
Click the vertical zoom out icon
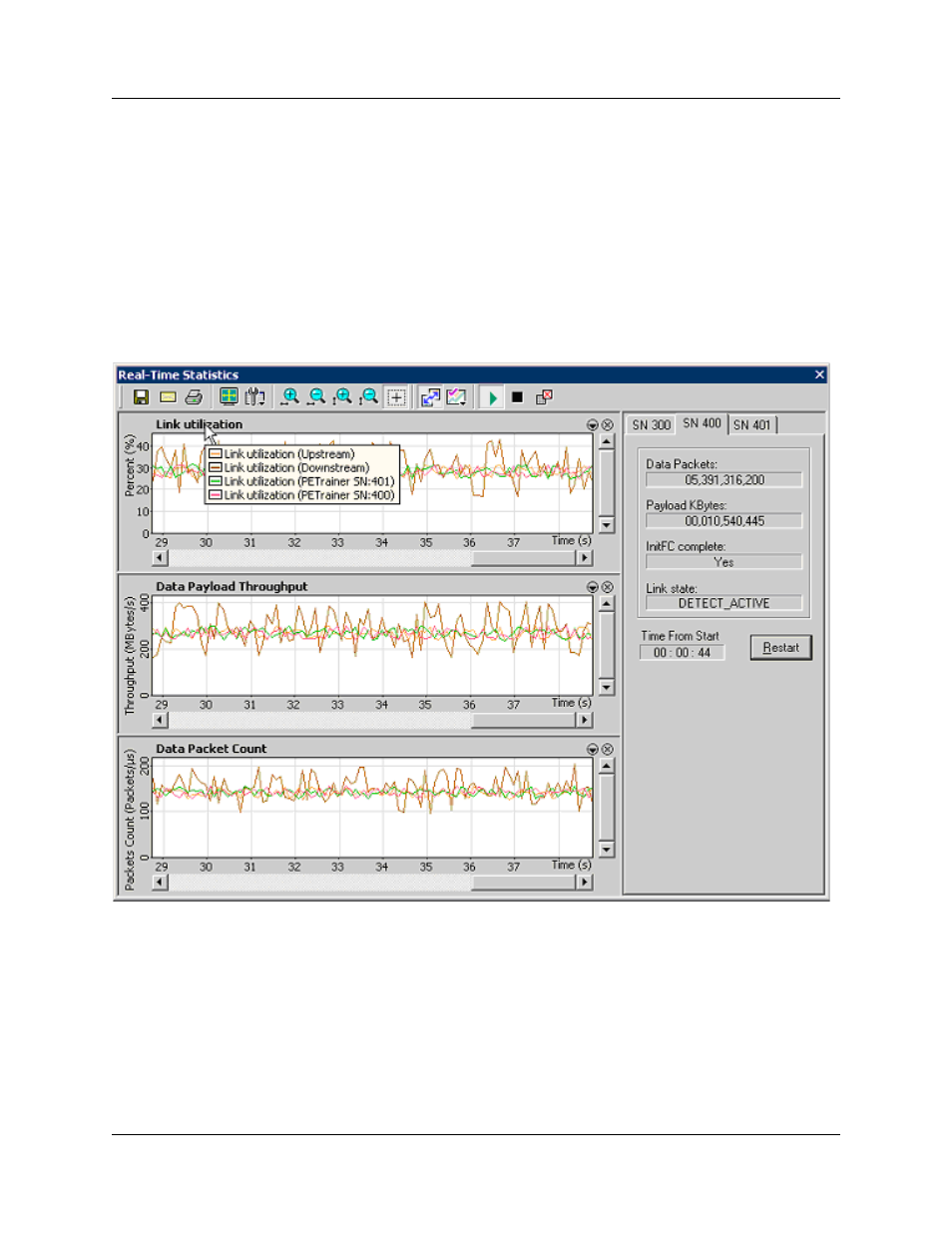pos(369,397)
